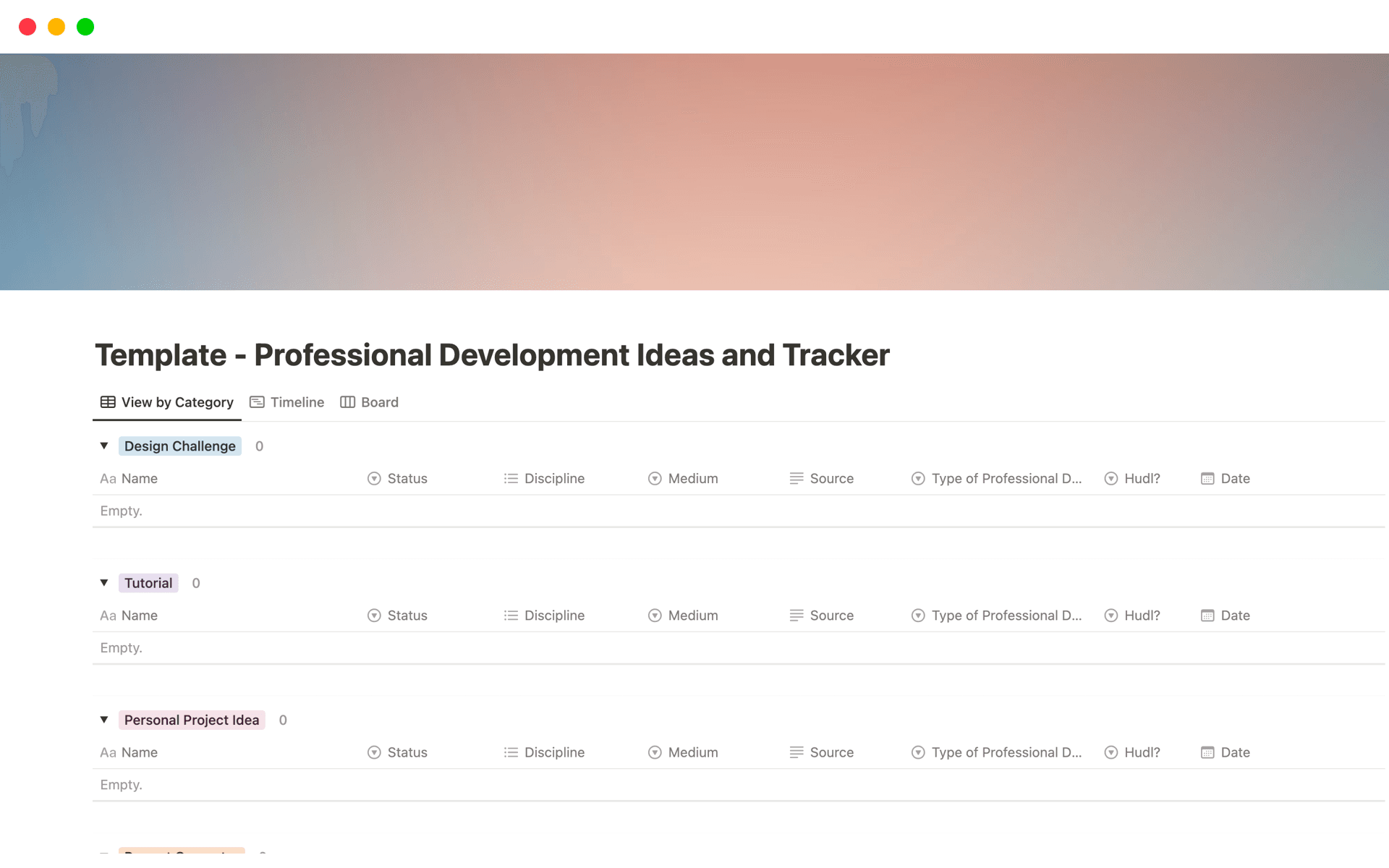Switch to the Timeline tab
1389x868 pixels.
297,402
